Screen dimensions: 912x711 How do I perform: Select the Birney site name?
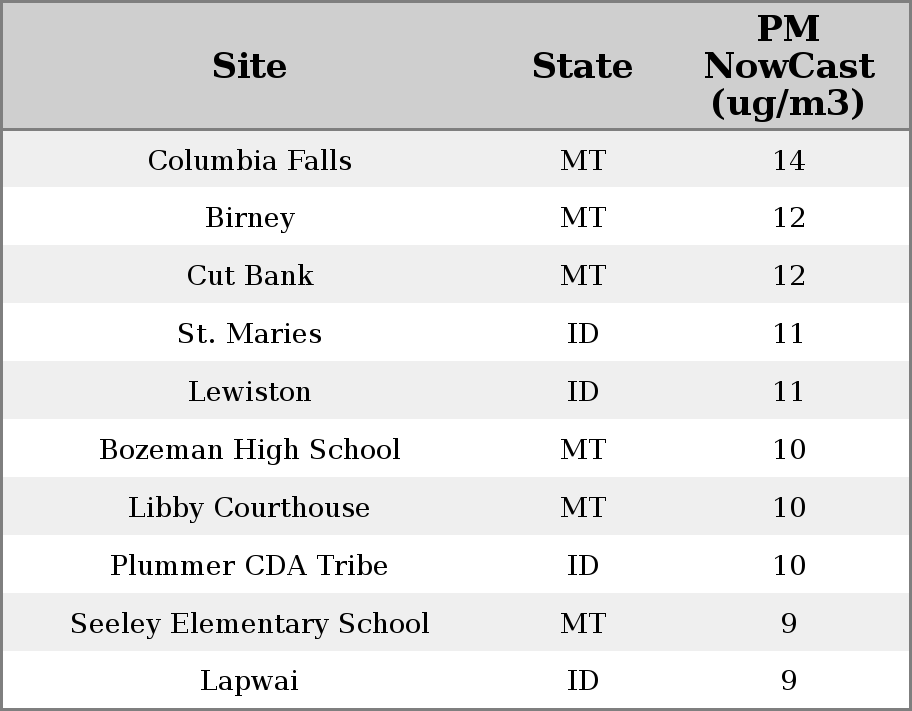[250, 218]
